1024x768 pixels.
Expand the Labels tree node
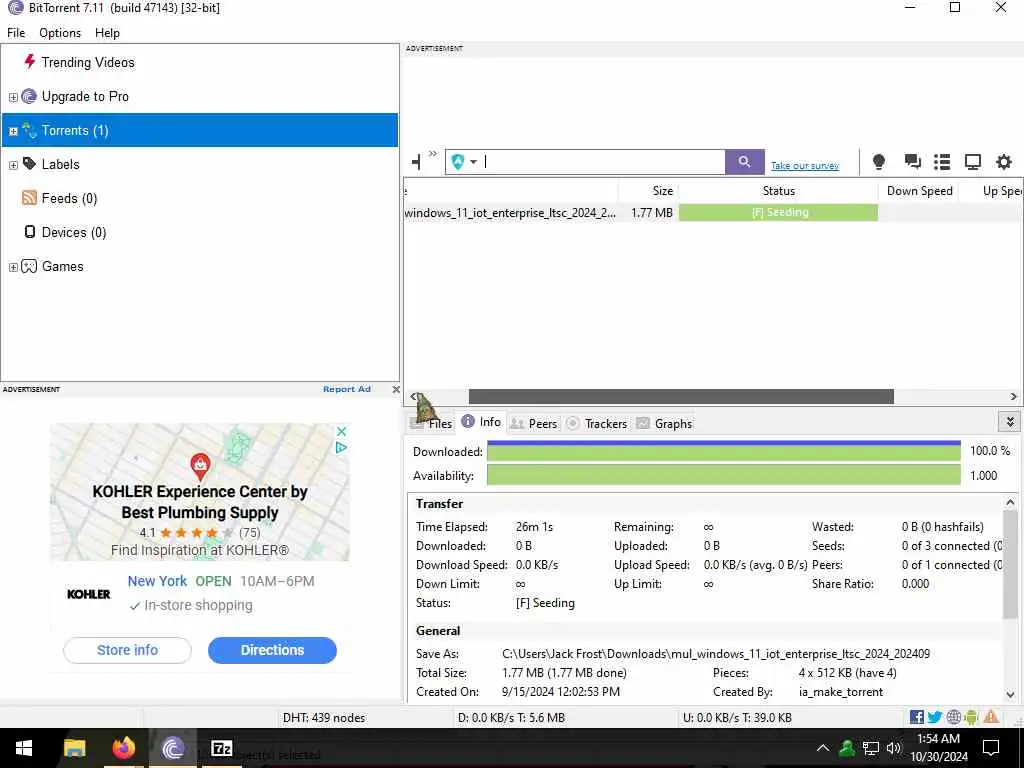(13, 165)
